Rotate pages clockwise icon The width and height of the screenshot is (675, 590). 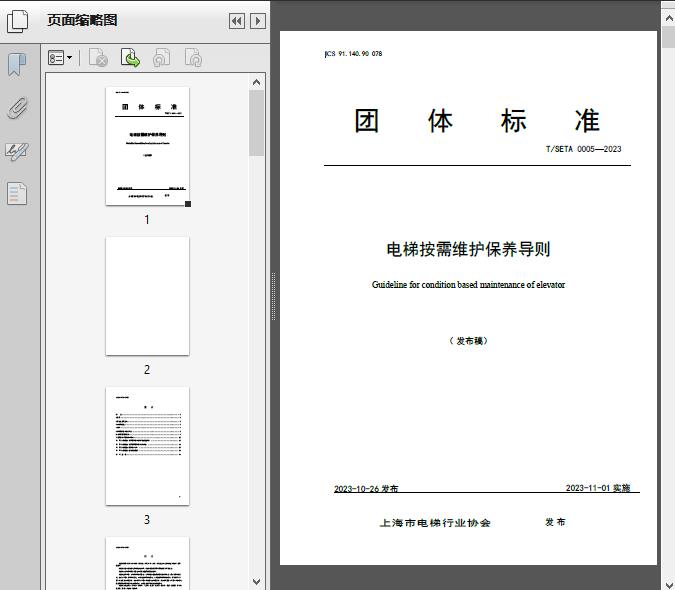193,58
